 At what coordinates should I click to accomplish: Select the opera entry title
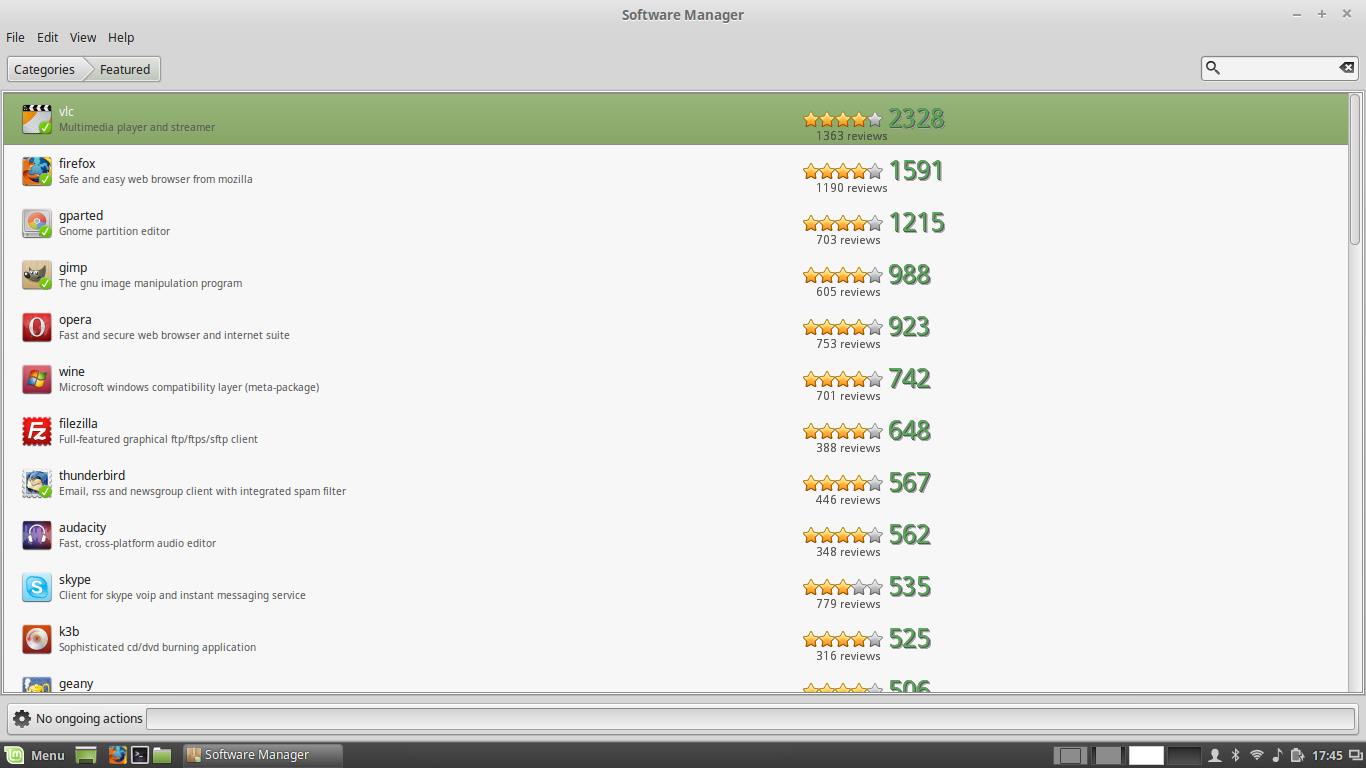pyautogui.click(x=75, y=319)
